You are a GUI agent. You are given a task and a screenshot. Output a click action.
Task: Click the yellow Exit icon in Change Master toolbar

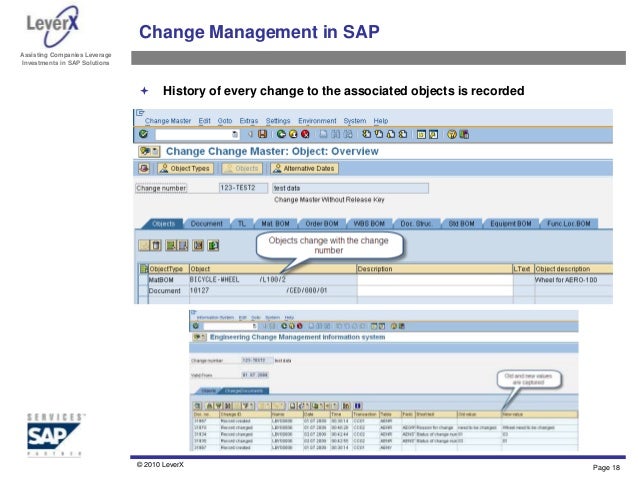tap(293, 134)
